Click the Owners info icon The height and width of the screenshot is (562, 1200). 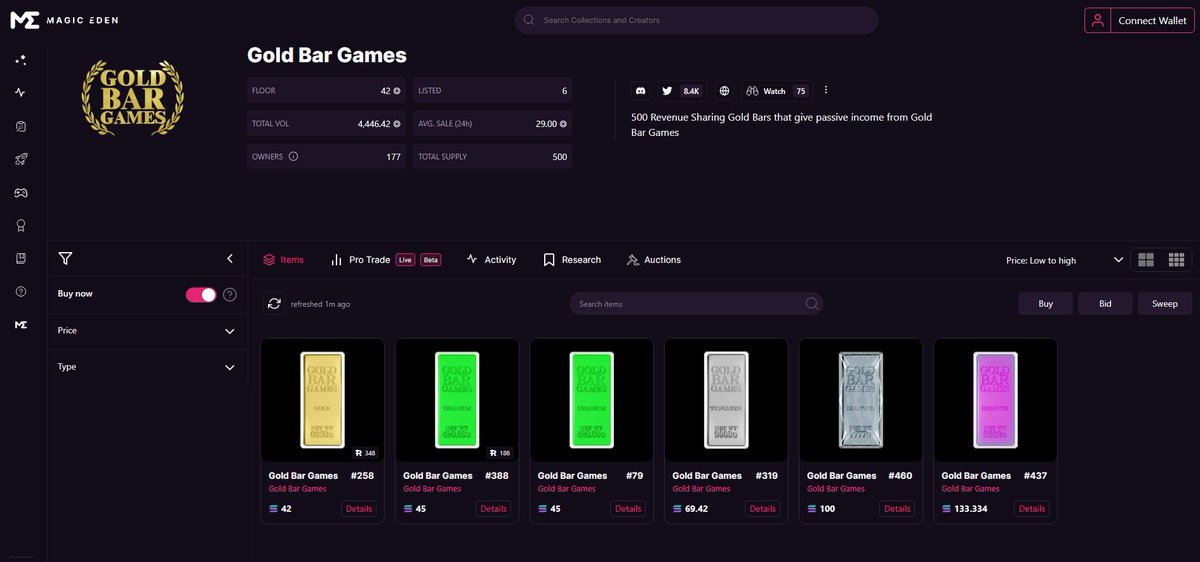293,157
